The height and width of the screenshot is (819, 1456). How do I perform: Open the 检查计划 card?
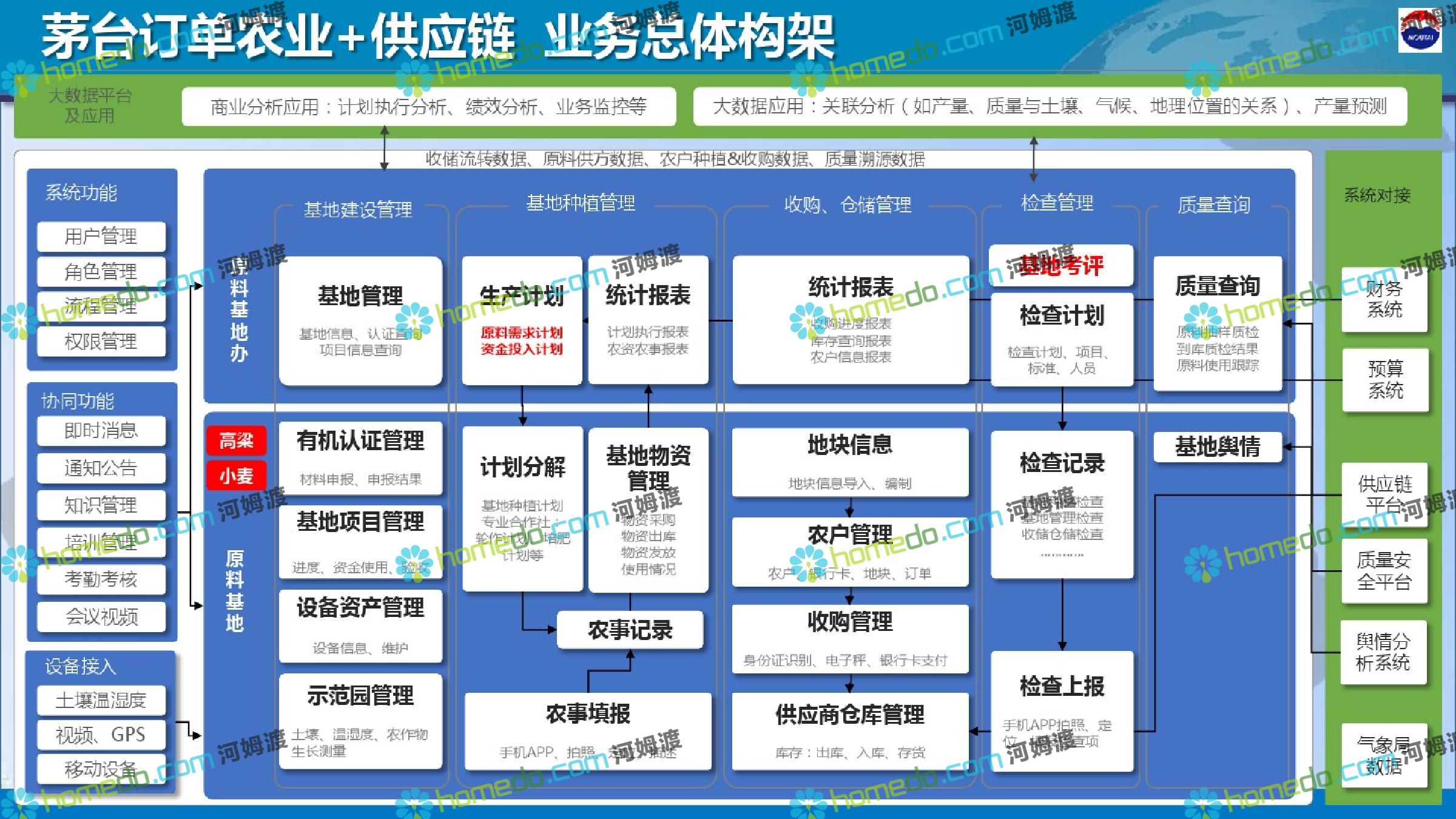point(1062,340)
